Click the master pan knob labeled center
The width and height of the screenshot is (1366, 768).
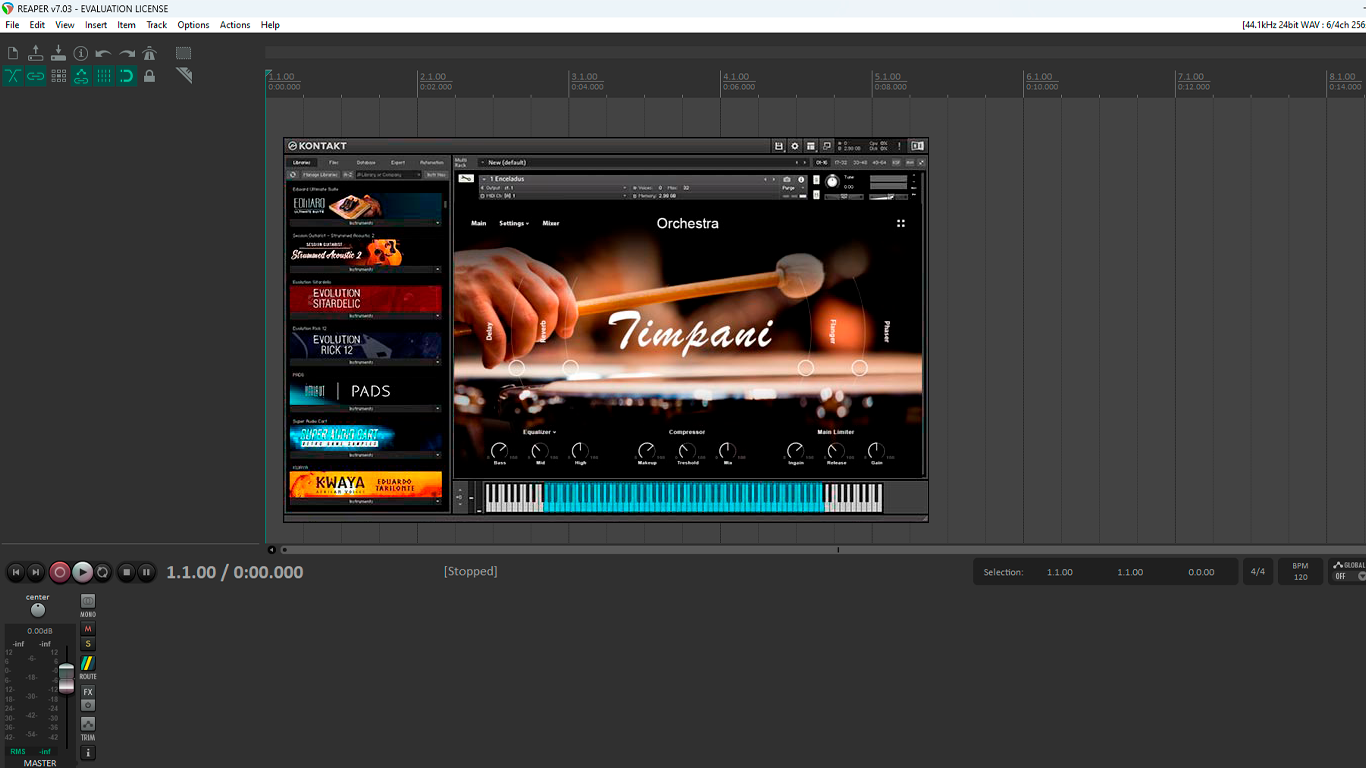[x=38, y=610]
